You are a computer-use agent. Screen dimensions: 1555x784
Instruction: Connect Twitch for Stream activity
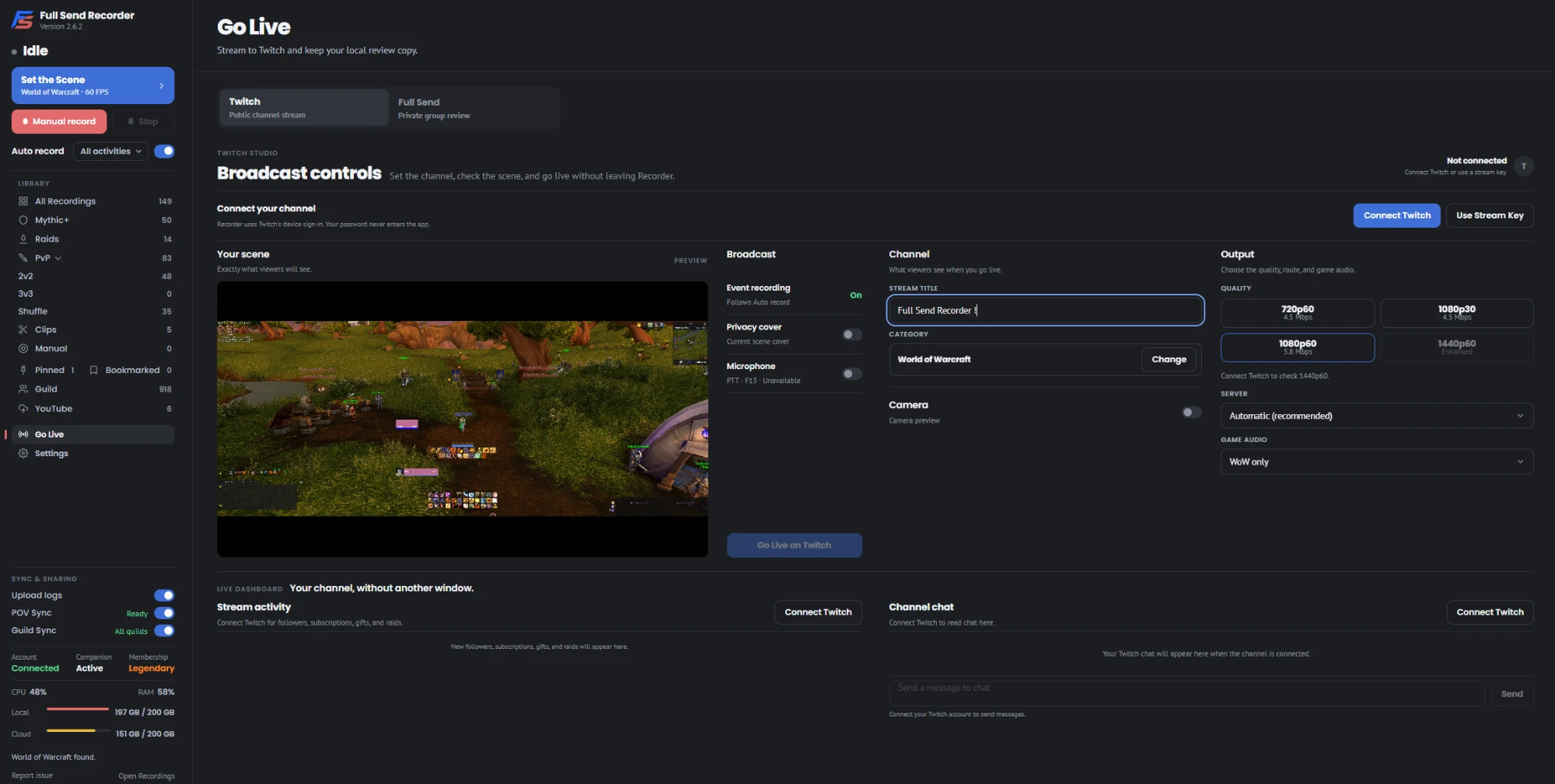pyautogui.click(x=818, y=612)
